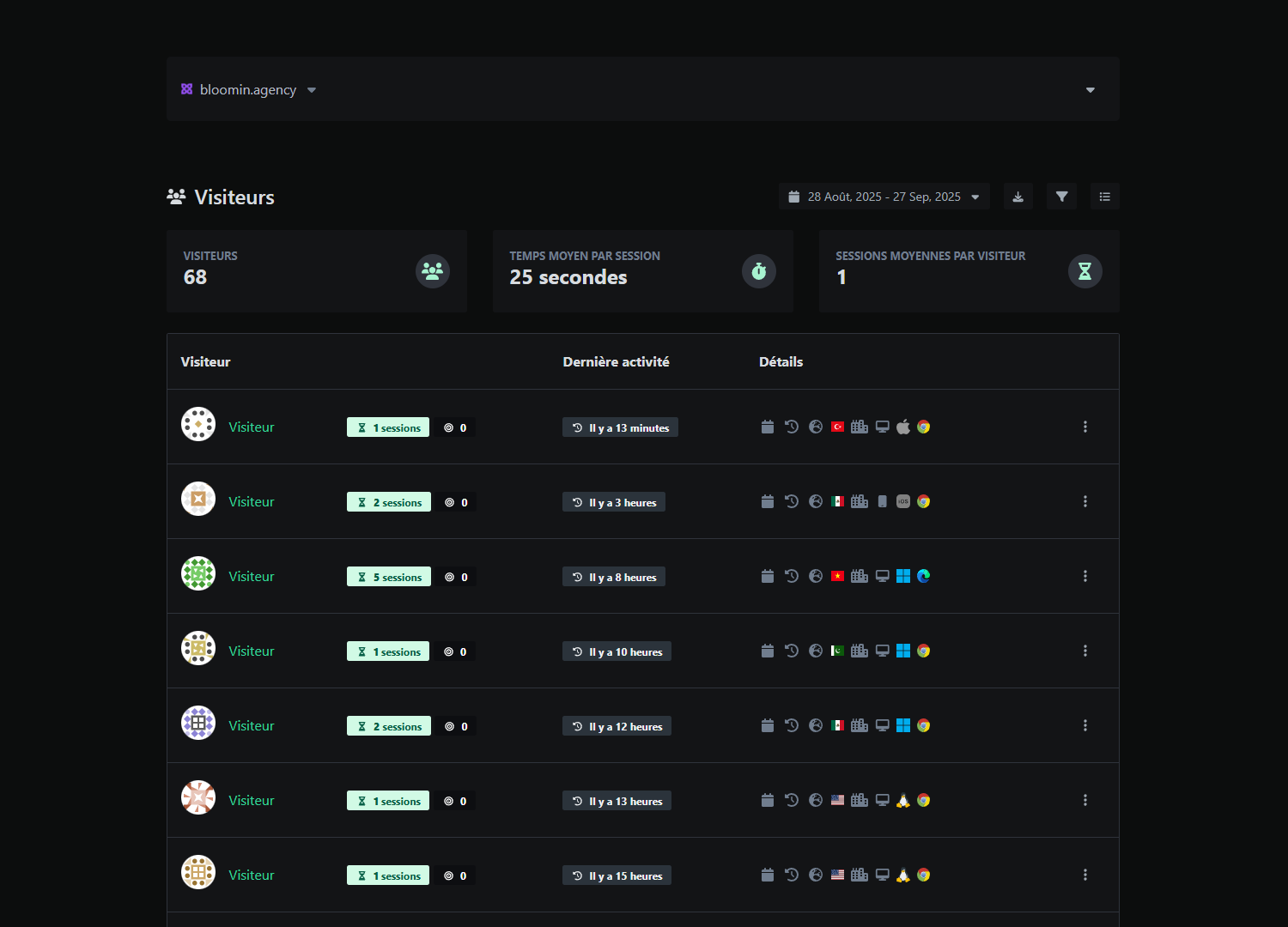Screen dimensions: 1288x927
Task: Click the Linux penguin icon for the 13 heures row
Action: tap(902, 801)
